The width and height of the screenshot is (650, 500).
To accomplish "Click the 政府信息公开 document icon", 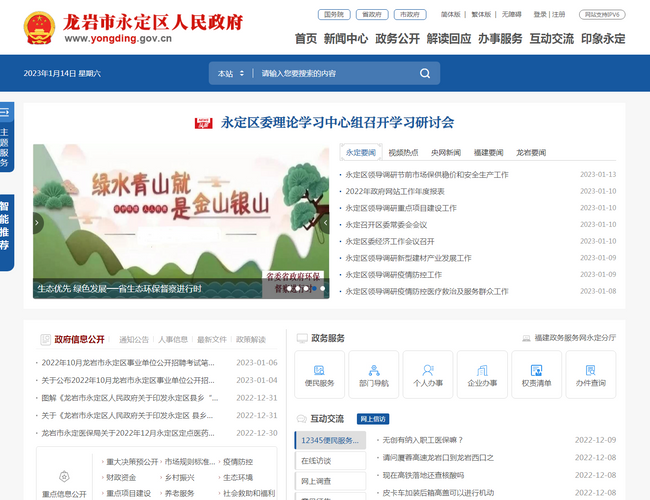I will 45,340.
